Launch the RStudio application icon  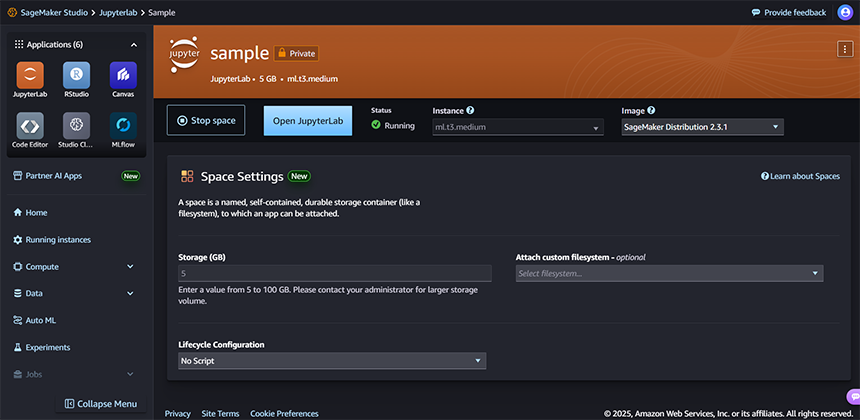[x=76, y=75]
